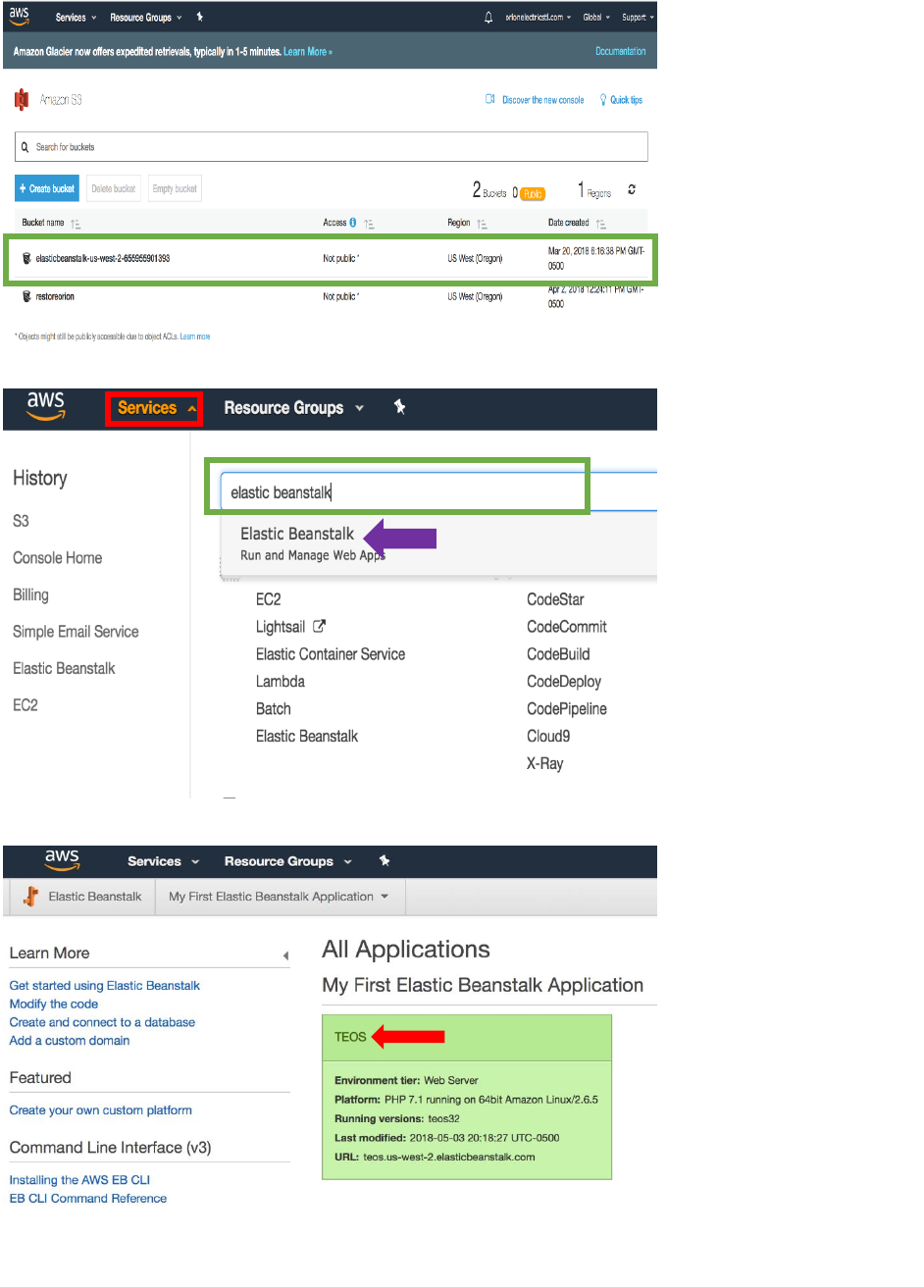Open Lambda in the services list
Screen dimensions: 924x1288
click(281, 681)
